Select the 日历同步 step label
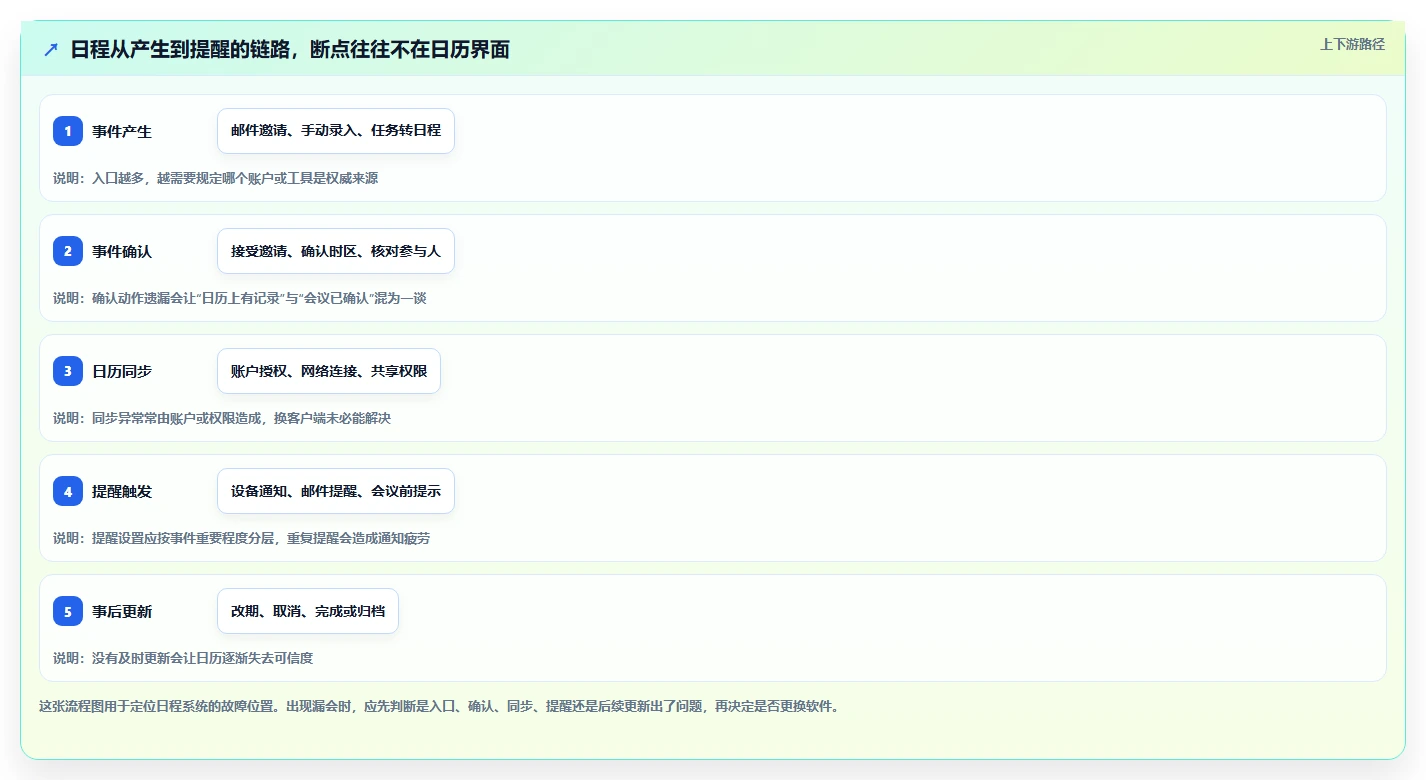1426x780 pixels. [122, 371]
